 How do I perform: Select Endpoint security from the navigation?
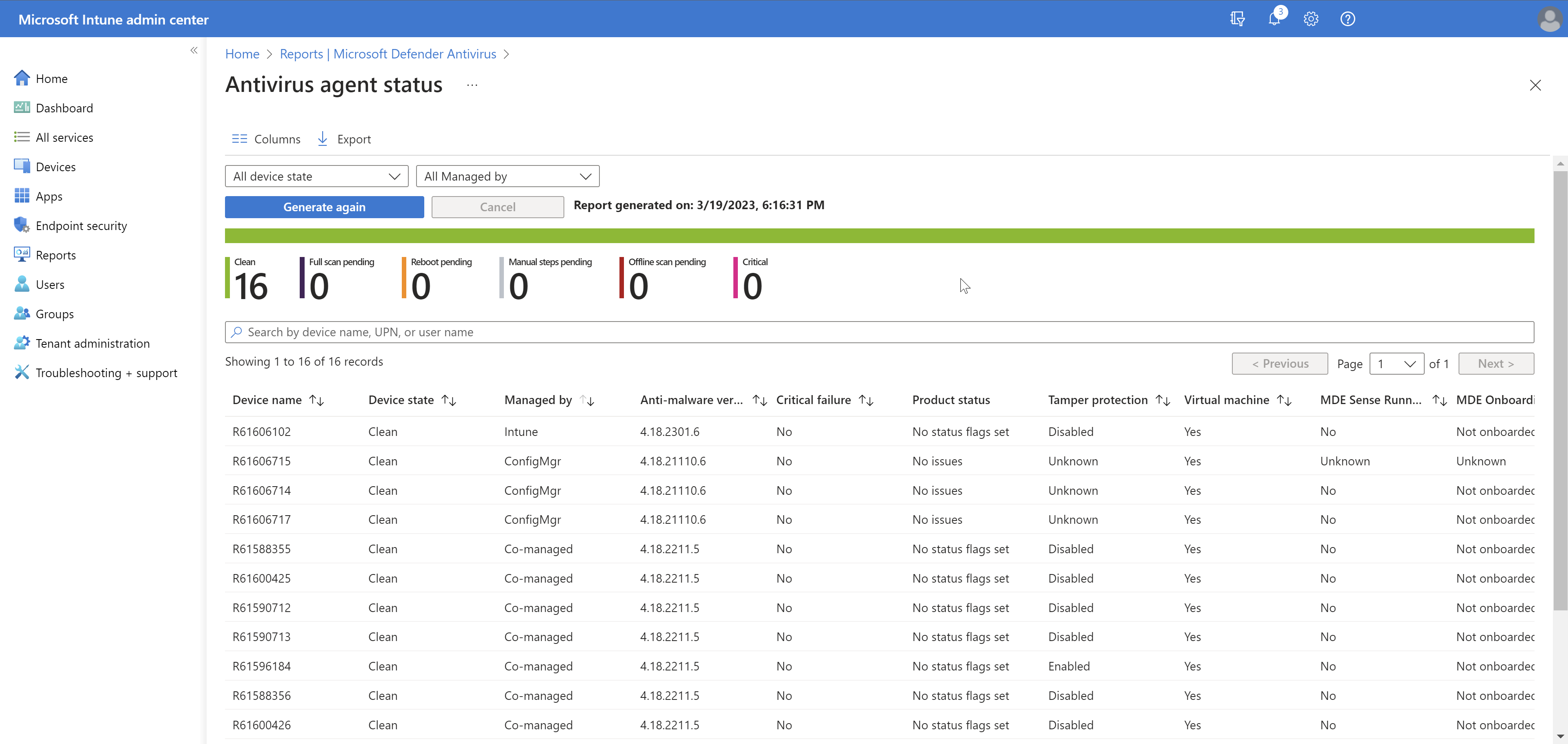(x=81, y=225)
